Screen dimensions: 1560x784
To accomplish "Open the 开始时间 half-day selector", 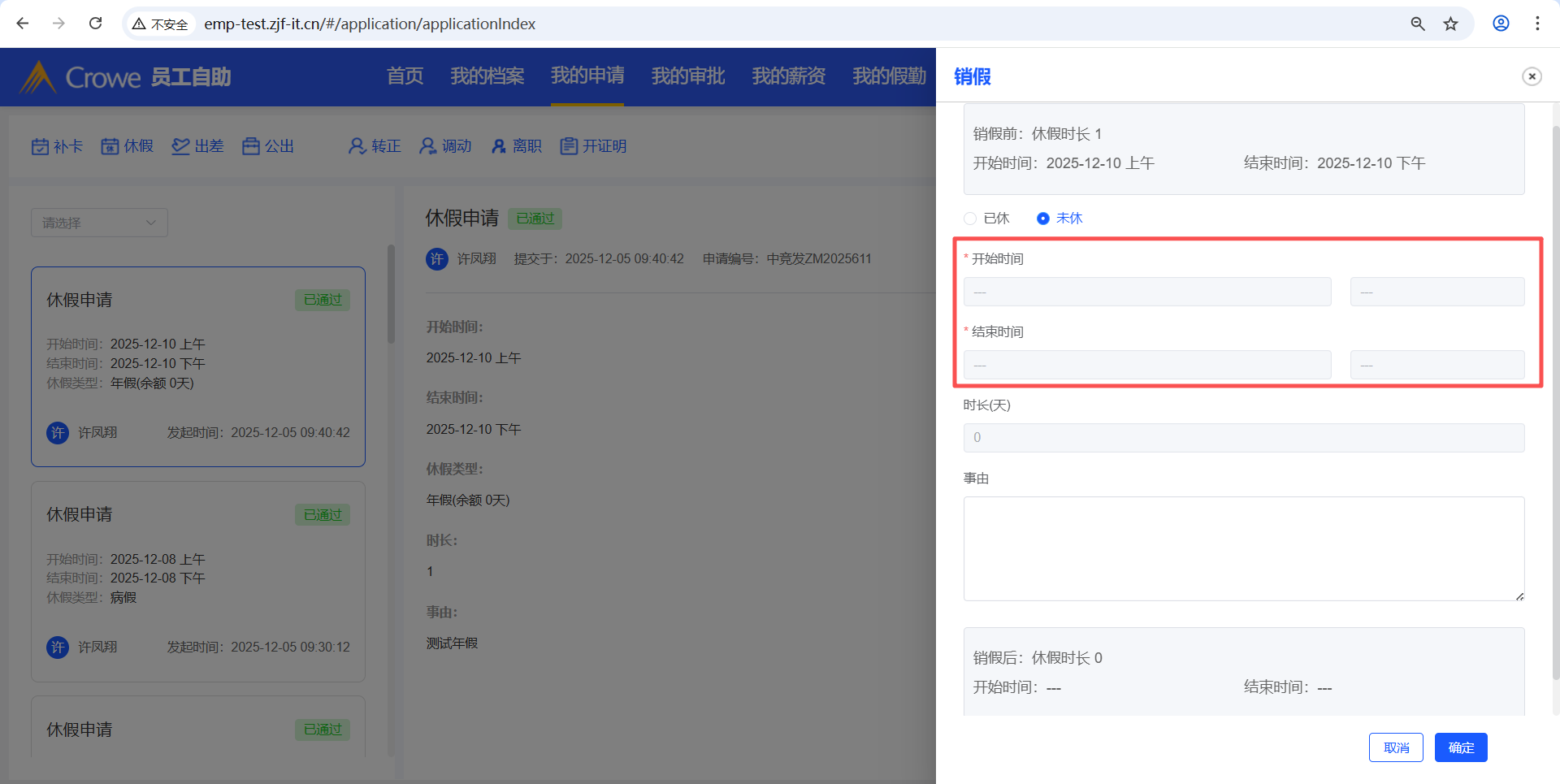I will (1437, 292).
